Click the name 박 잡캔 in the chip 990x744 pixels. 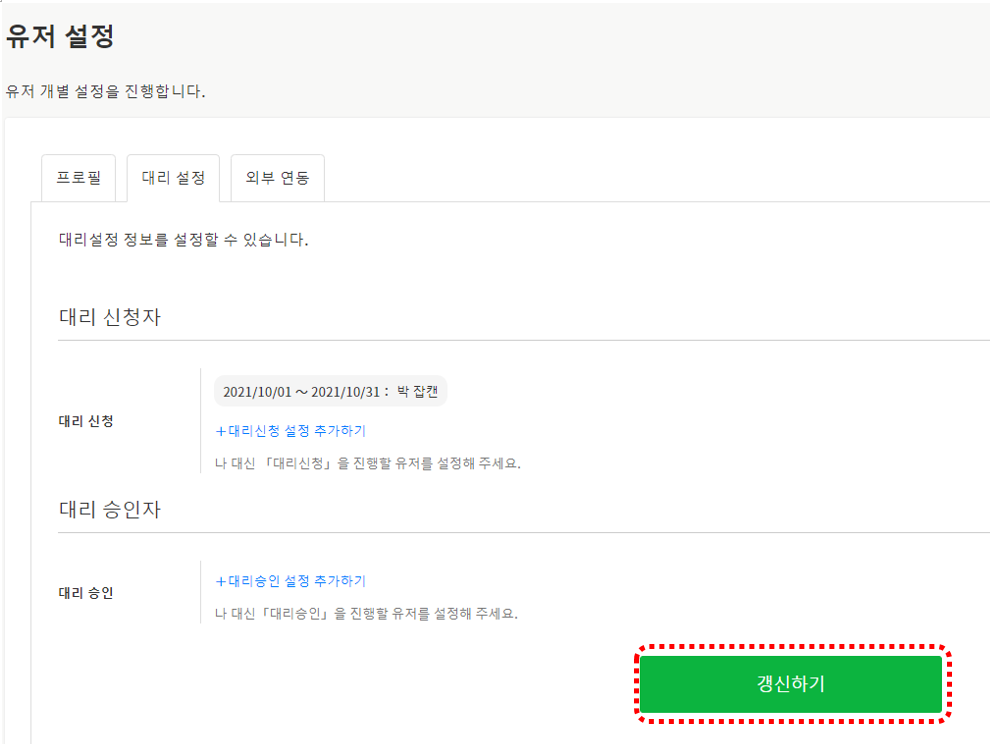tap(417, 391)
